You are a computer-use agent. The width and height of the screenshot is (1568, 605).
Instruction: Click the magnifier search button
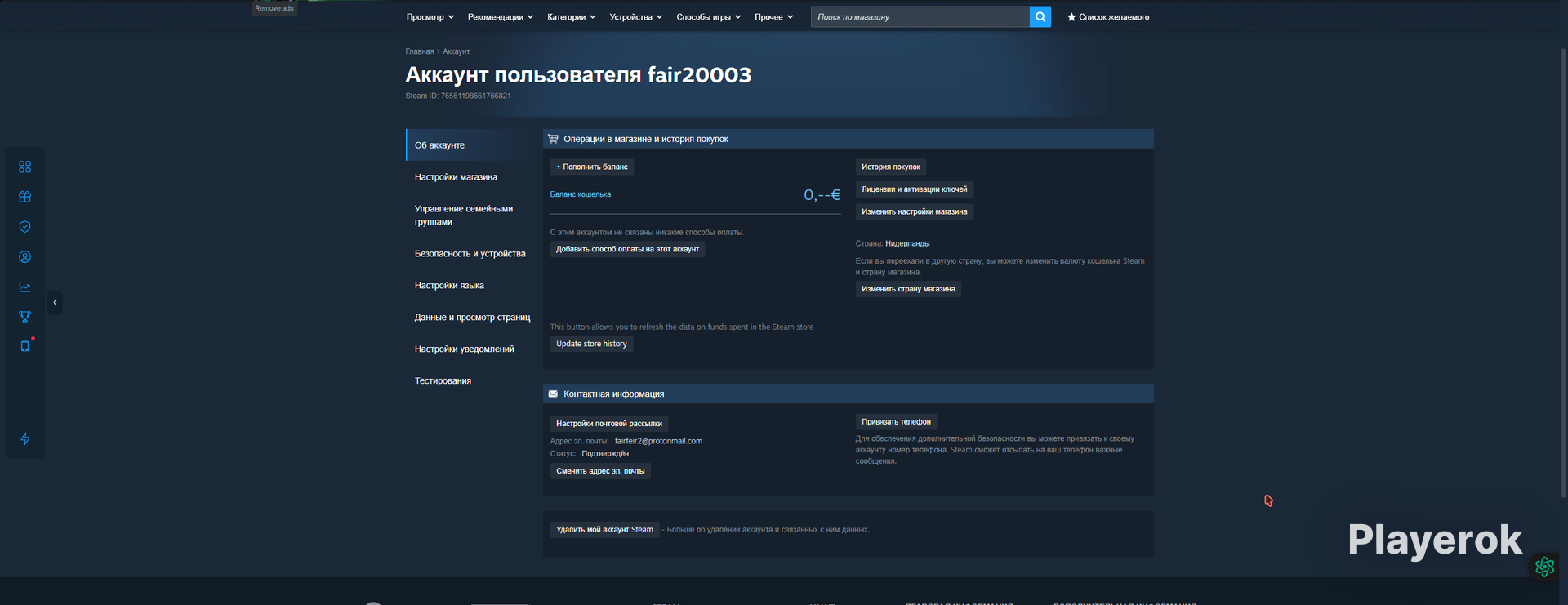[1040, 16]
